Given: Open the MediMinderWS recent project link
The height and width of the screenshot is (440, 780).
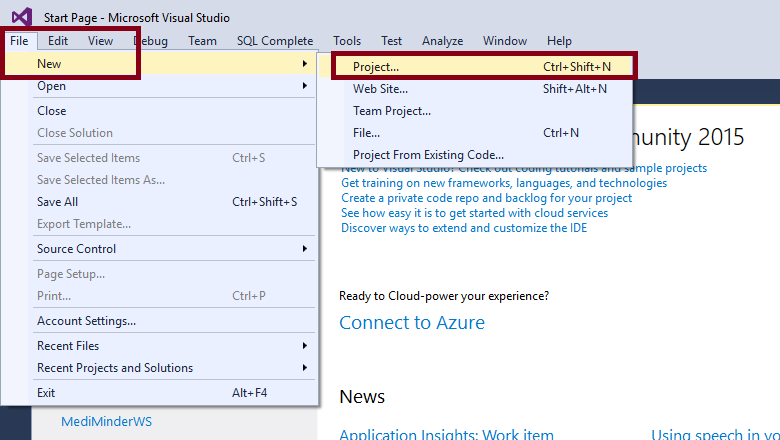Looking at the screenshot, I should click(x=106, y=422).
